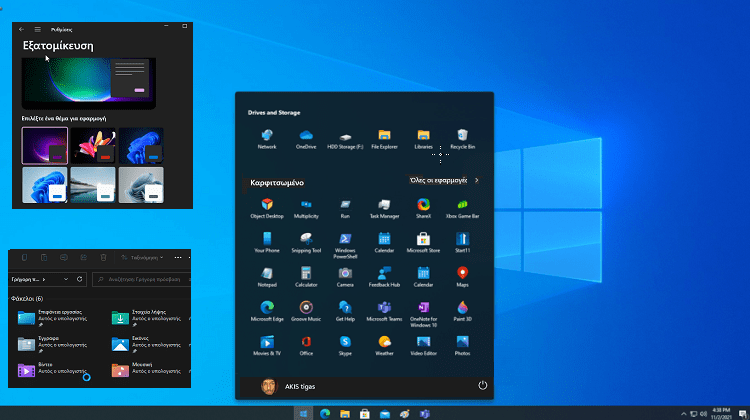Select the colorful flower theme thumbnail

(93, 145)
